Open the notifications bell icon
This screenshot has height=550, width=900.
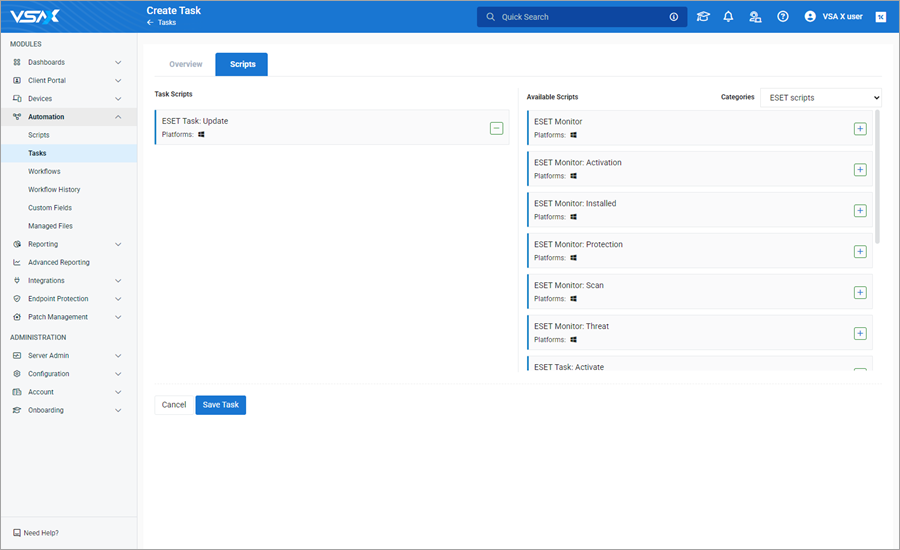click(x=728, y=17)
